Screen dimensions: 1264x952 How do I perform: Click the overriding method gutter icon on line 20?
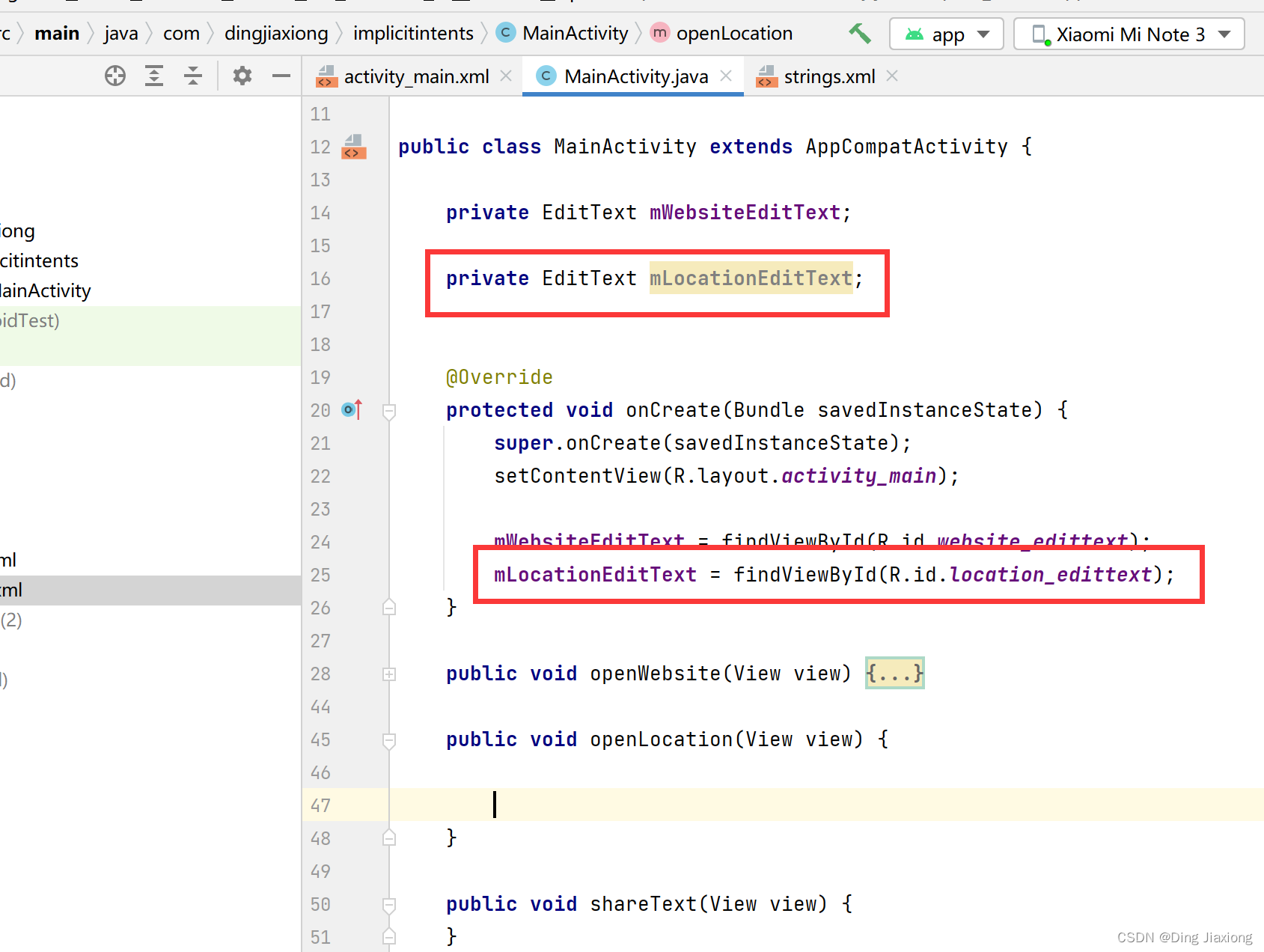coord(349,409)
